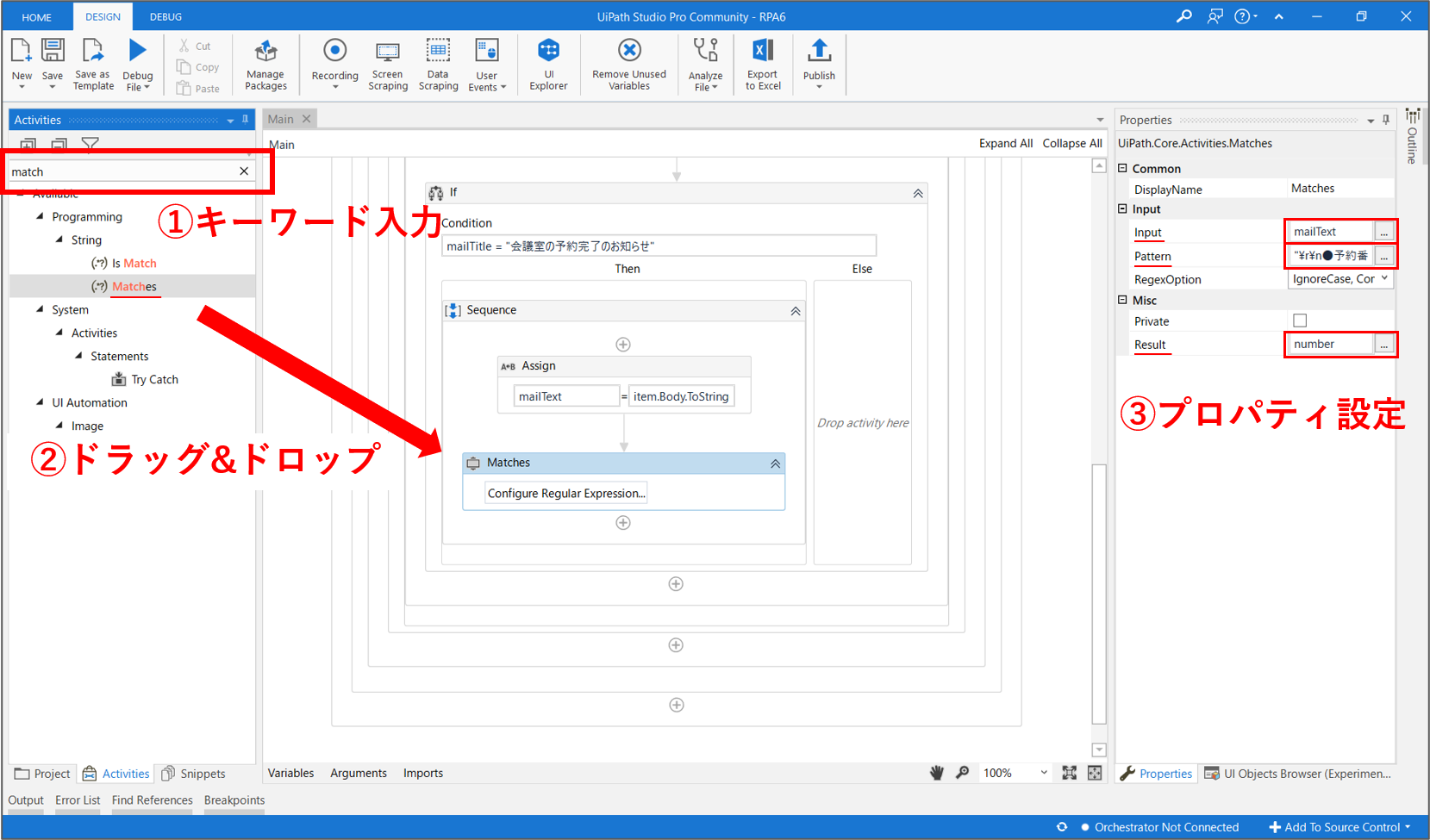1430x840 pixels.
Task: Open the zoom percentage dropdown
Action: coord(1044,773)
